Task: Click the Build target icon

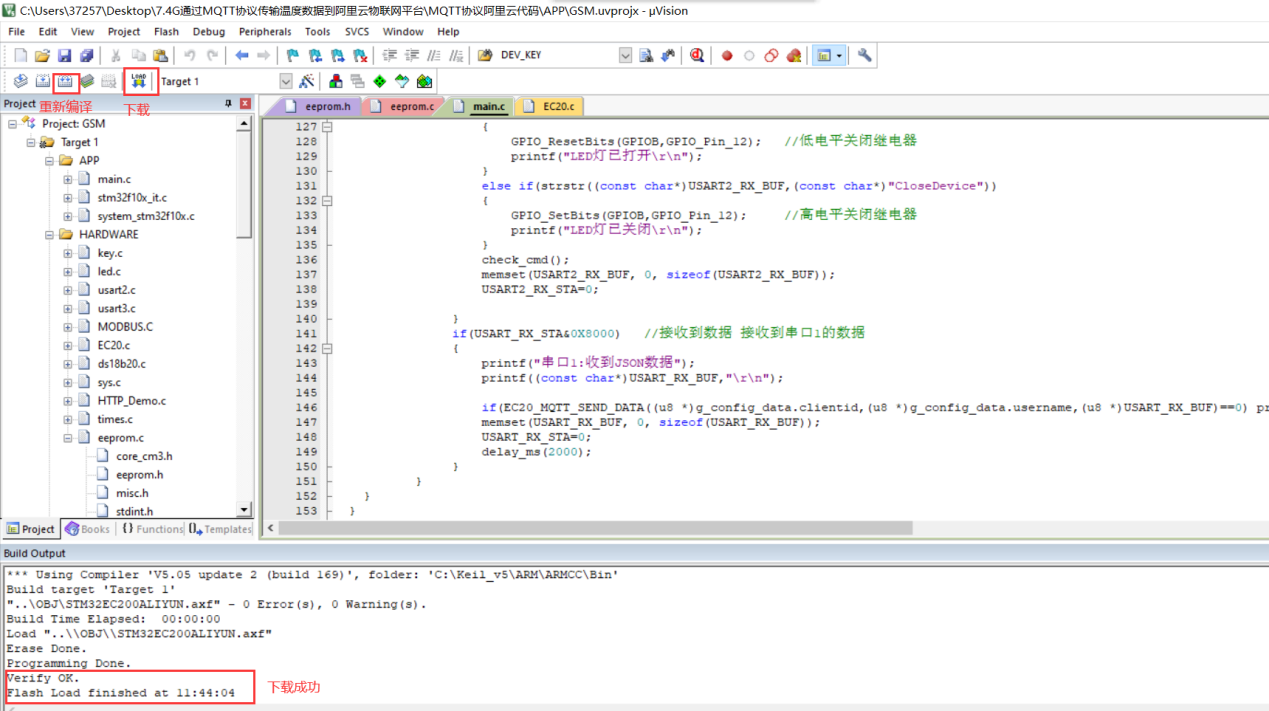Action: pyautogui.click(x=43, y=81)
